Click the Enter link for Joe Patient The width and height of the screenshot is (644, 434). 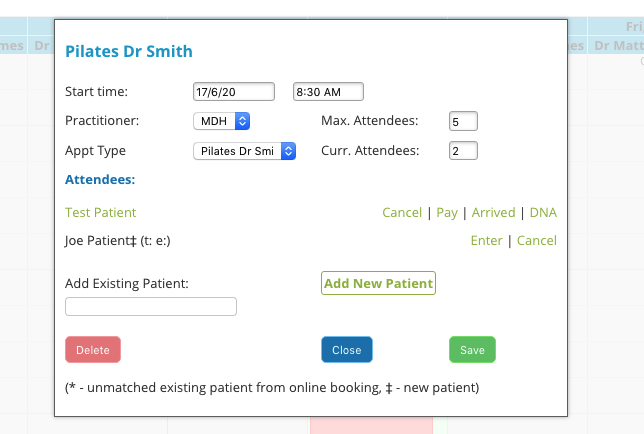click(x=486, y=240)
